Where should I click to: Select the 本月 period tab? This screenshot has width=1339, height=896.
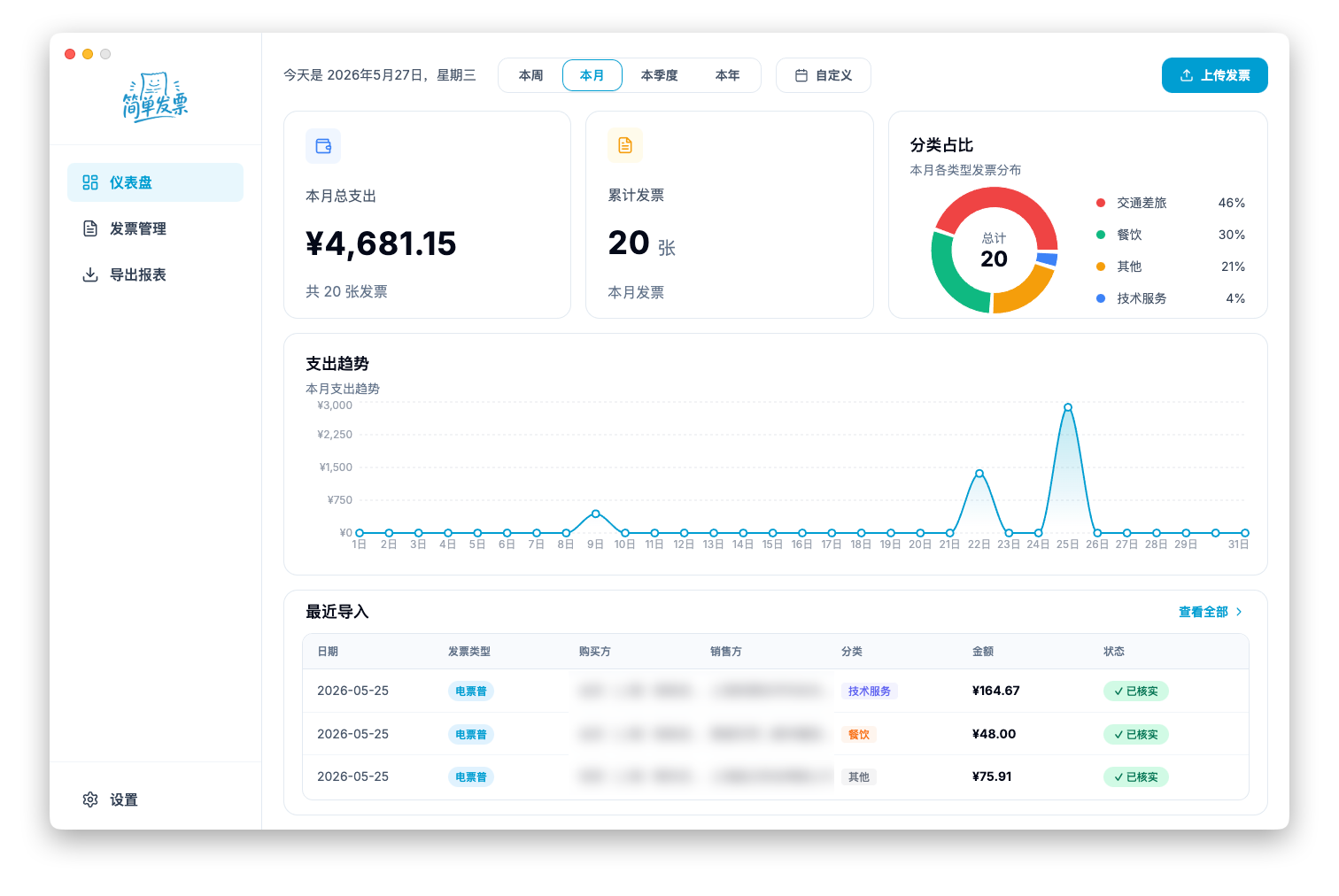point(592,75)
